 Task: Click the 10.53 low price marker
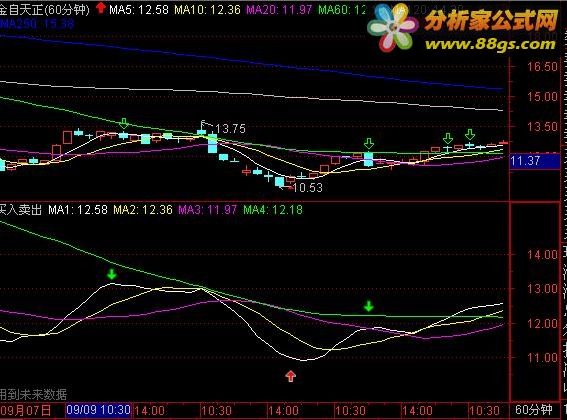coord(307,187)
